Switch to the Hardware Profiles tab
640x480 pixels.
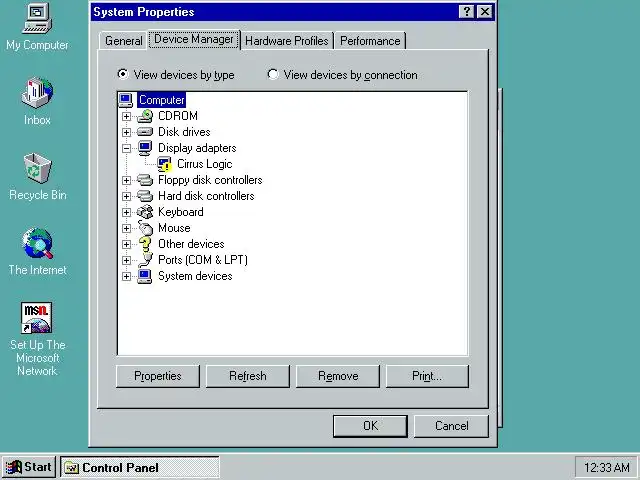coord(287,41)
